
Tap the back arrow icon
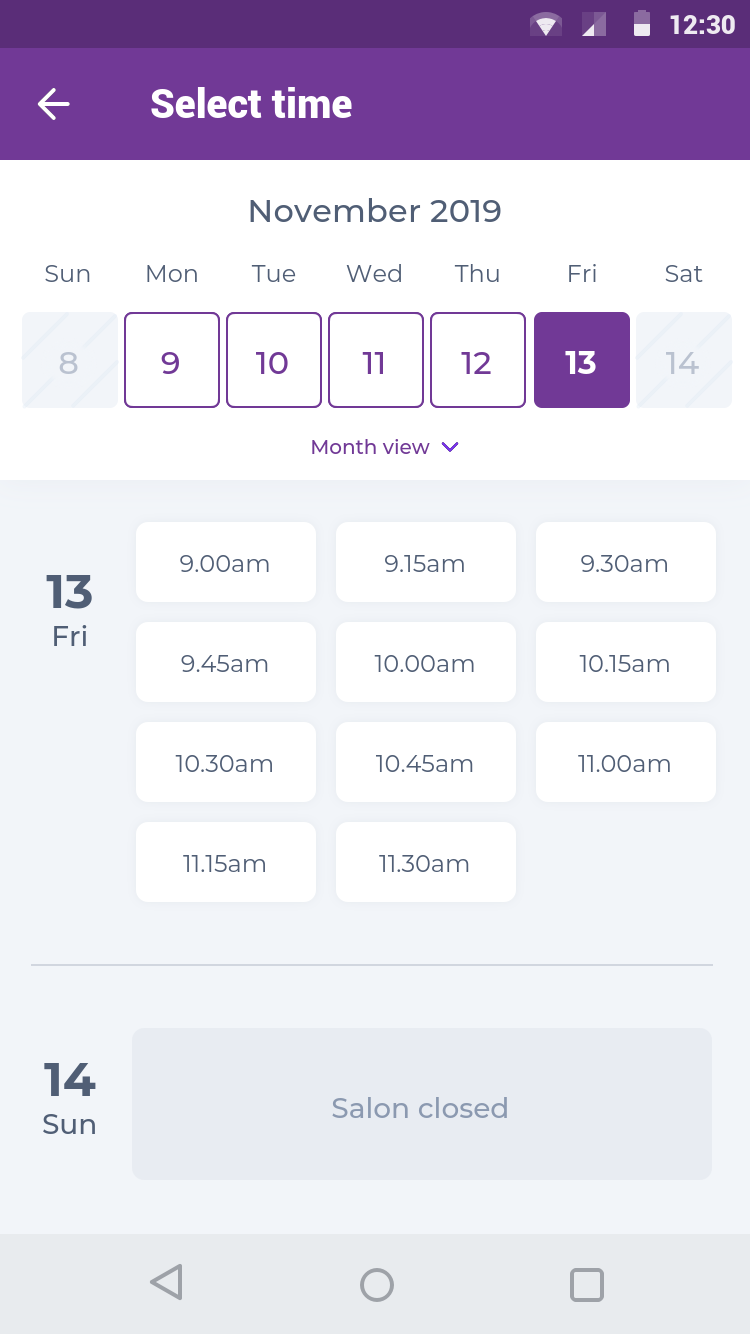click(54, 104)
